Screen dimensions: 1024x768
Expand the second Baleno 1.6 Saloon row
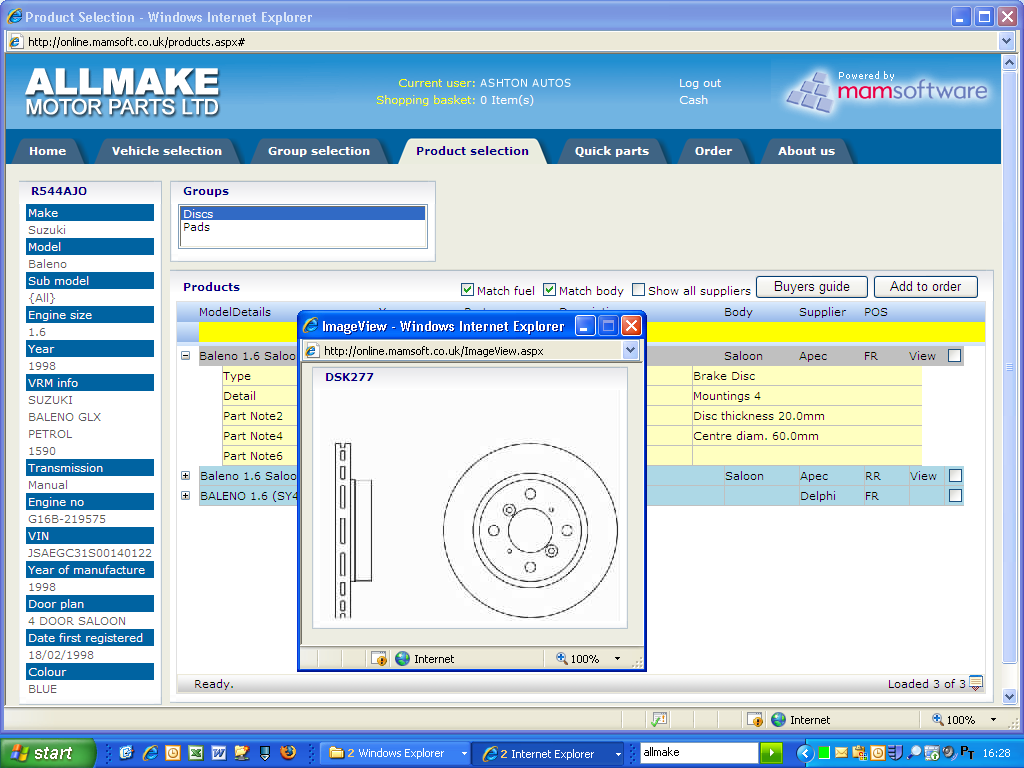(185, 475)
